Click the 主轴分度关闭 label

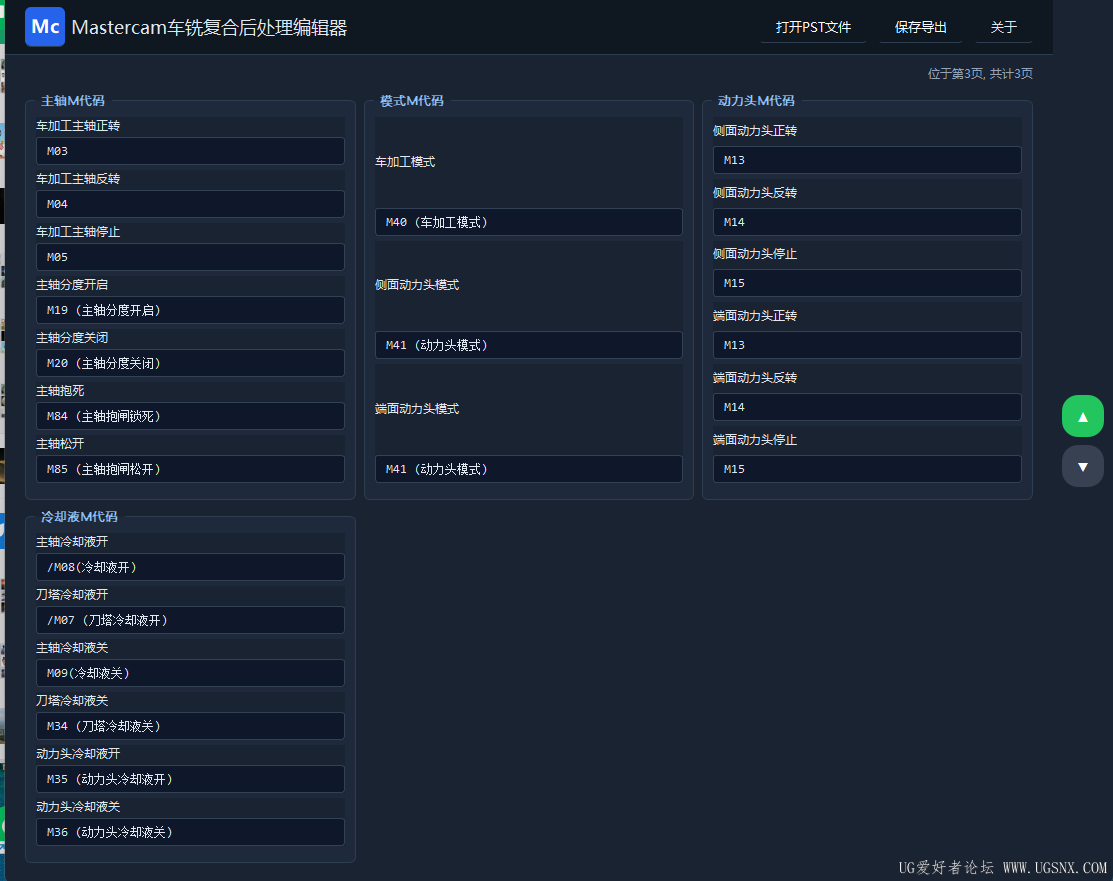(72, 338)
